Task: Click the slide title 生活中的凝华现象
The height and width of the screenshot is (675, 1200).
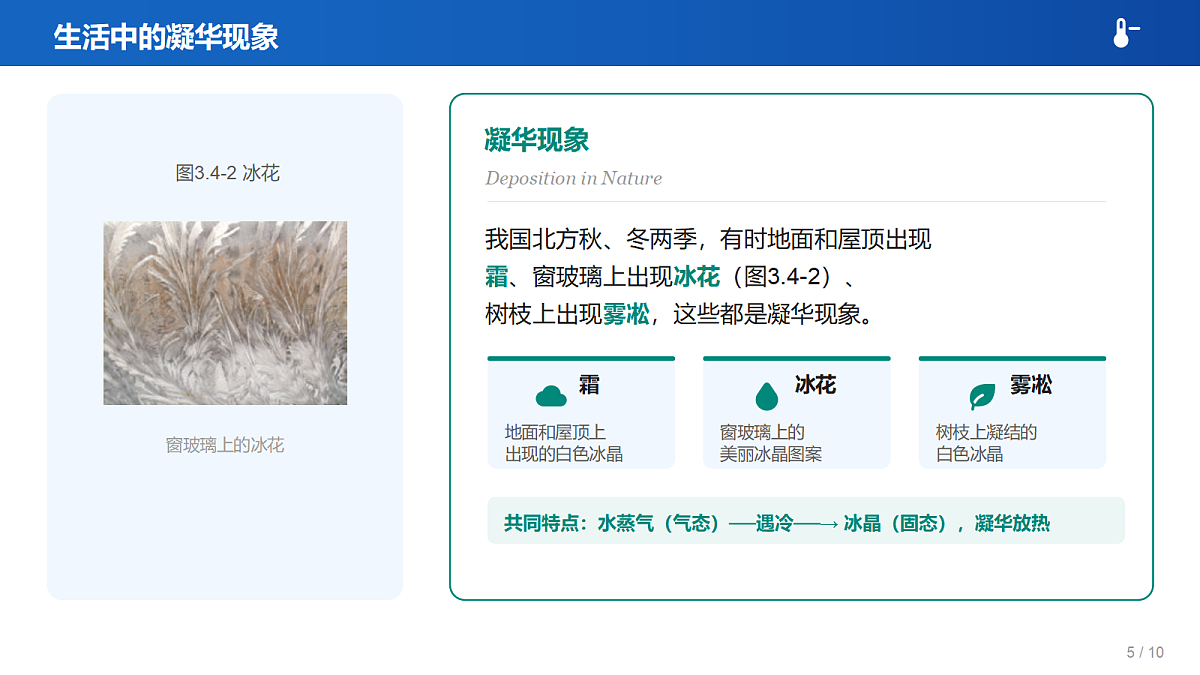Action: click(166, 37)
